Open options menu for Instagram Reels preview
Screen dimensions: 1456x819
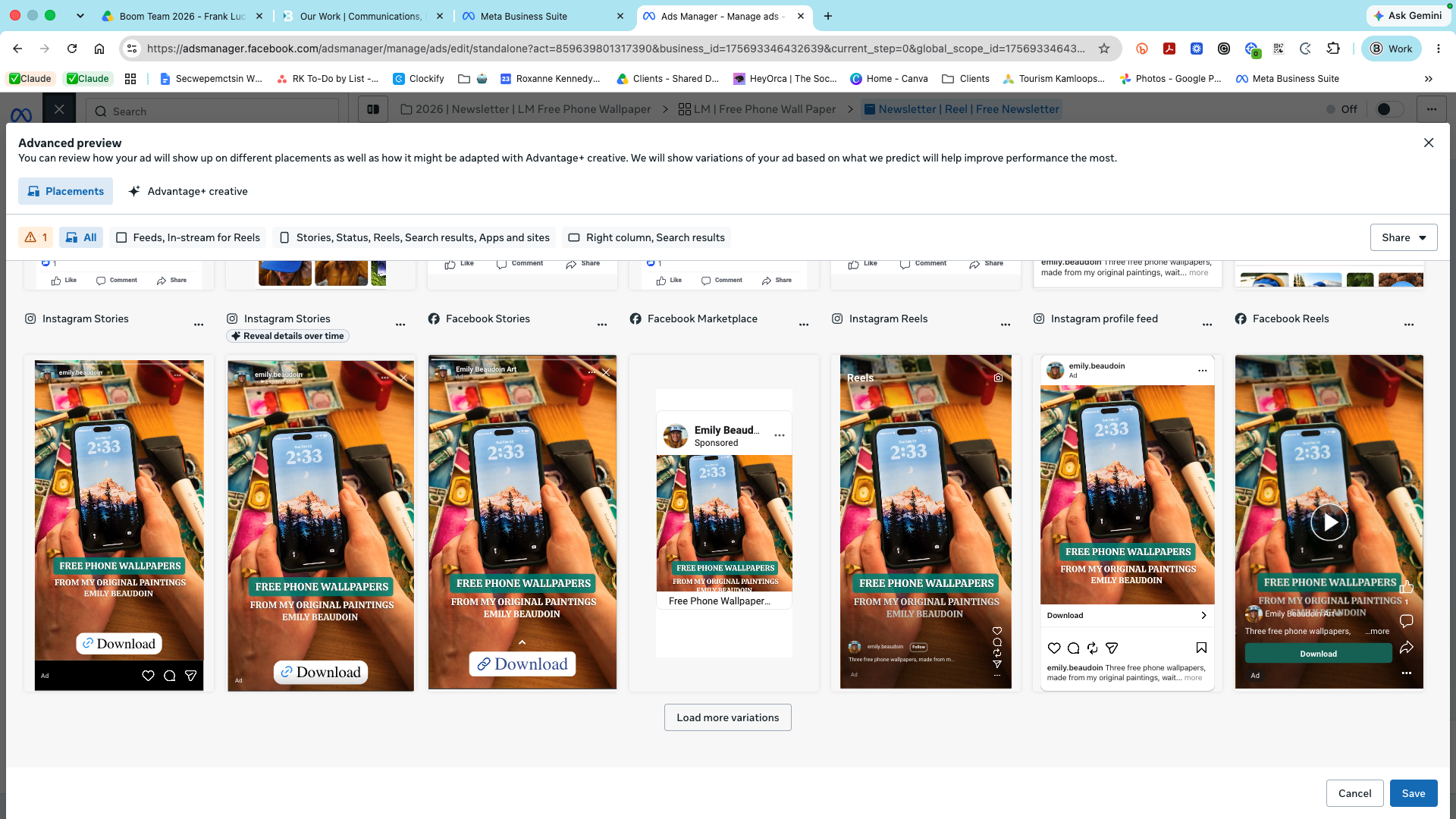coord(1006,325)
